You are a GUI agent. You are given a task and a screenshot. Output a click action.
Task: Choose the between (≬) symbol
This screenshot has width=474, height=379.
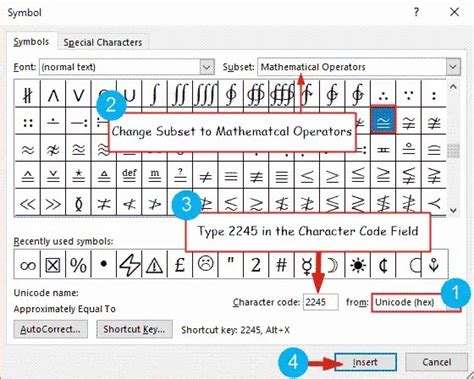(x=78, y=202)
